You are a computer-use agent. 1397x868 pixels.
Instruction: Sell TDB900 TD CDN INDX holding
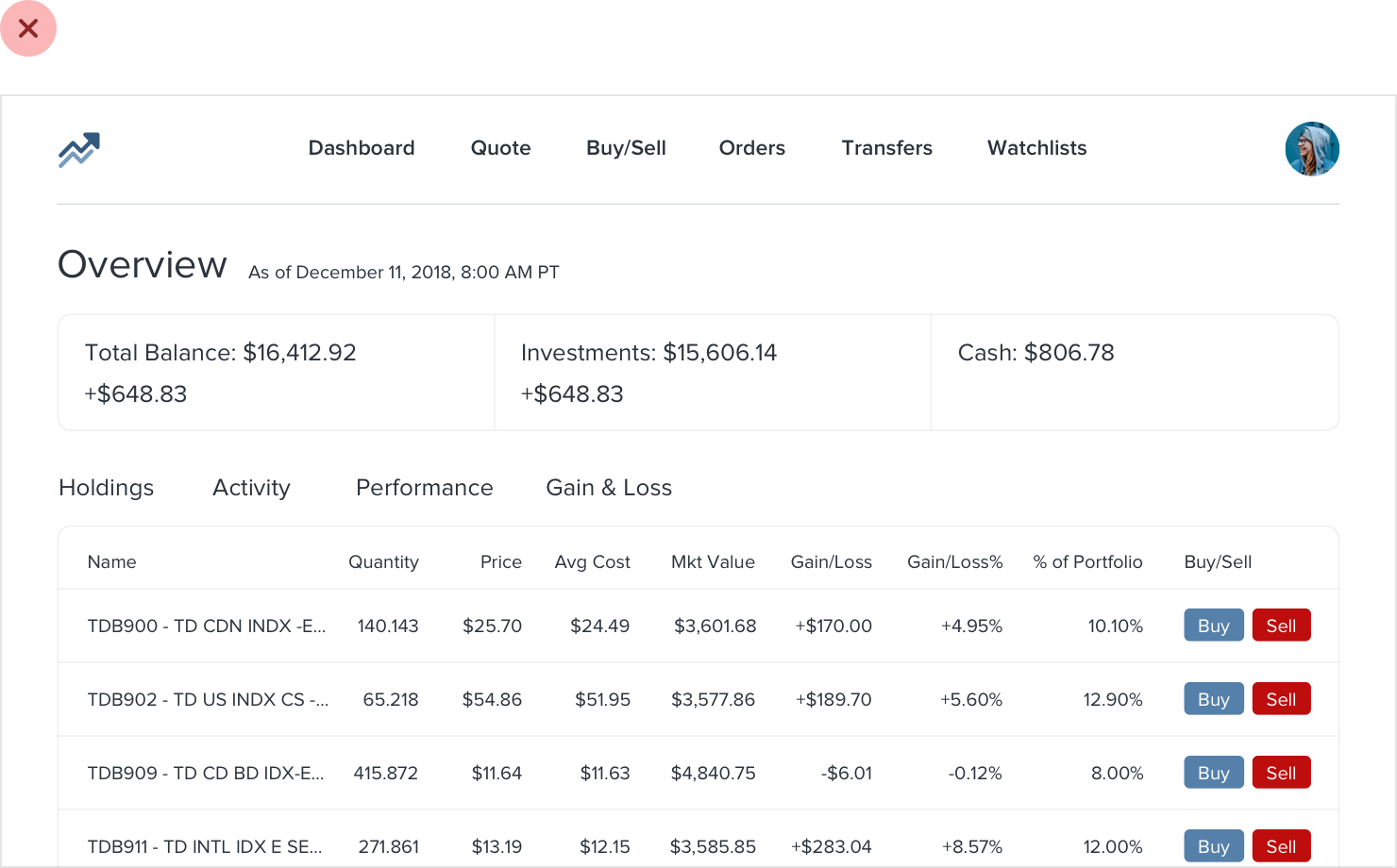(1281, 626)
